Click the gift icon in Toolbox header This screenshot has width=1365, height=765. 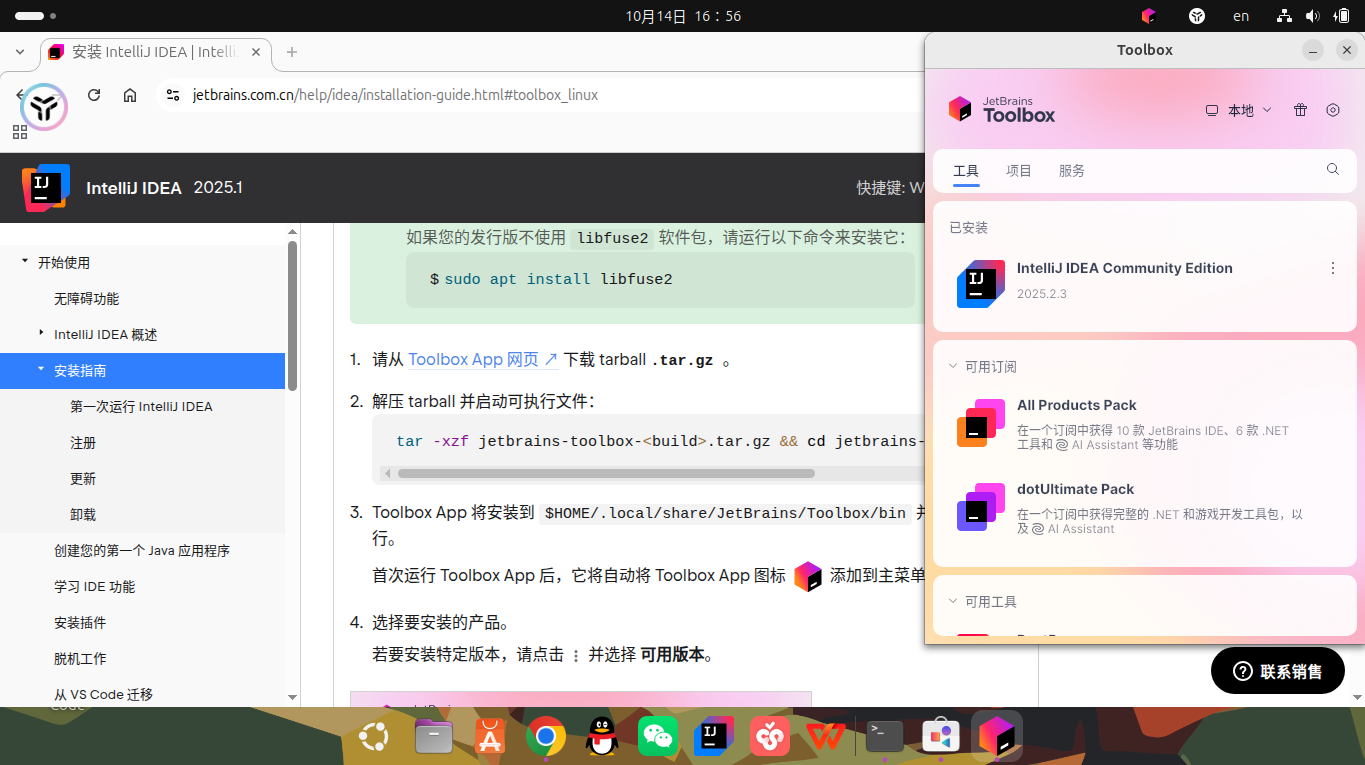coord(1300,110)
